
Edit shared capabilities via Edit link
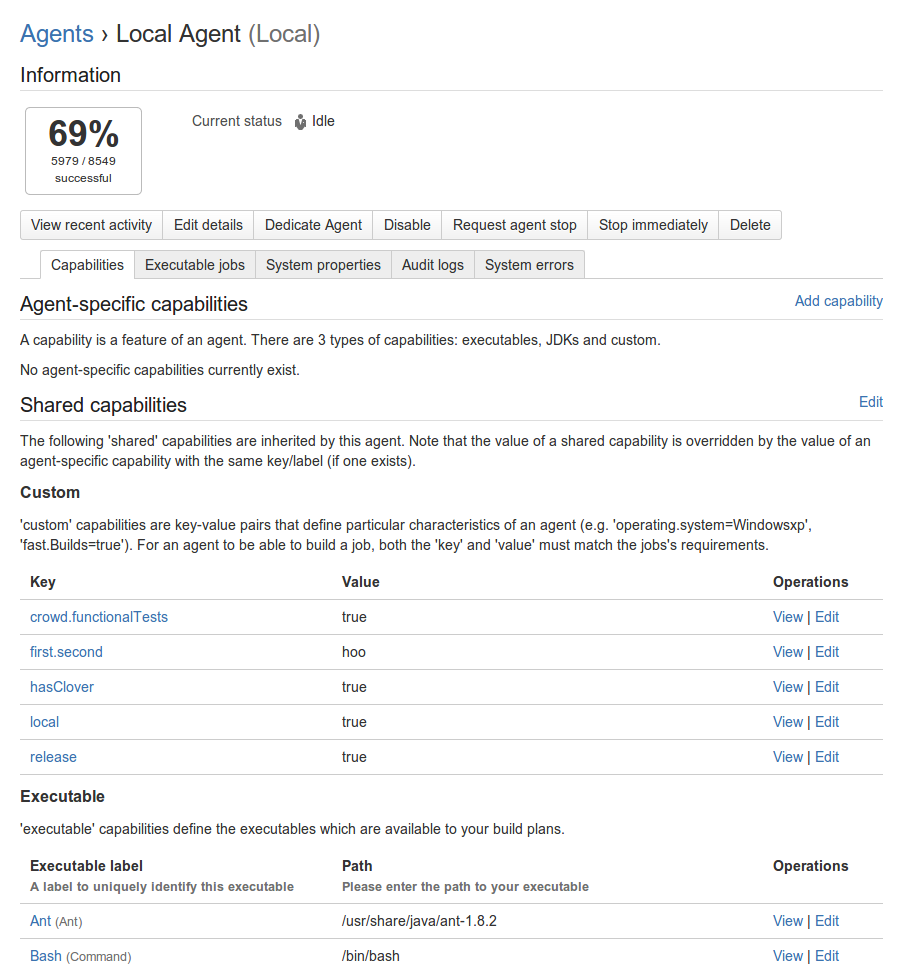click(x=871, y=402)
